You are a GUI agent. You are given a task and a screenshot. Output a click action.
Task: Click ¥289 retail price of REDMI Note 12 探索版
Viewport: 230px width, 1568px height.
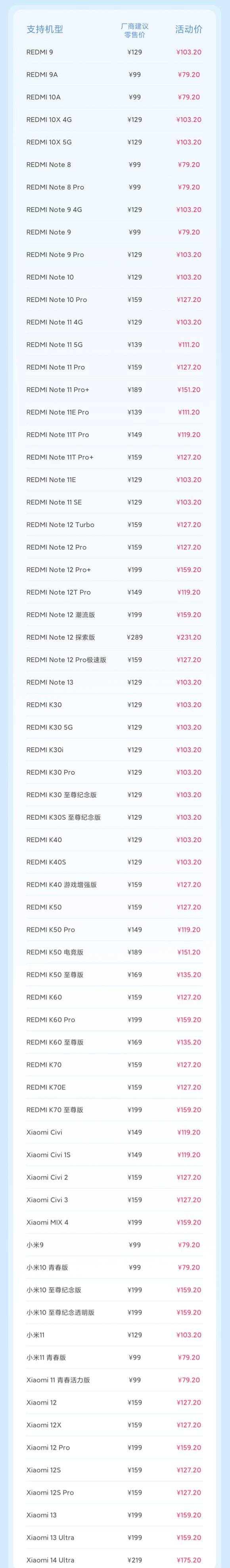135,637
